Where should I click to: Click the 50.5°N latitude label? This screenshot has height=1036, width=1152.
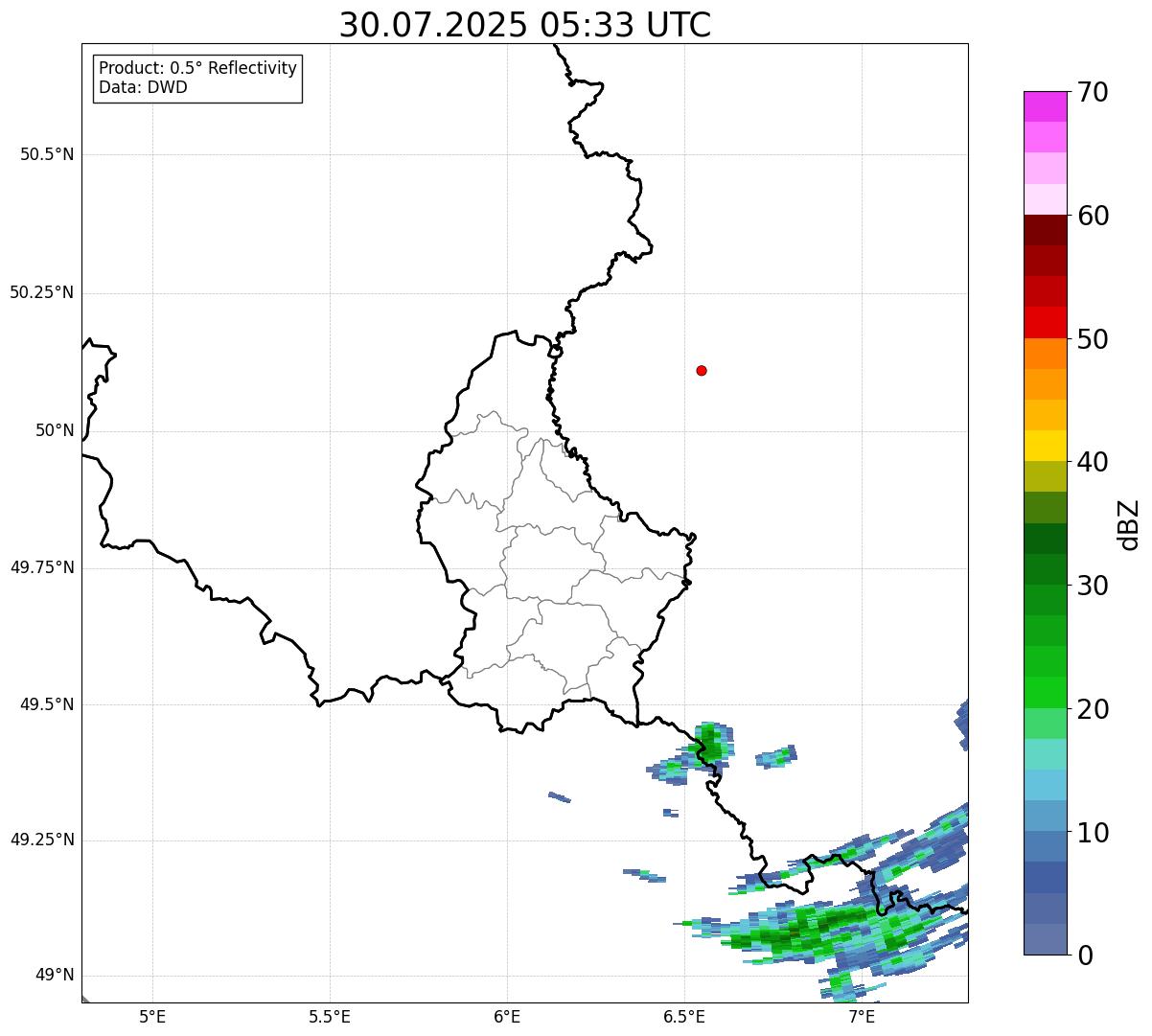click(47, 154)
